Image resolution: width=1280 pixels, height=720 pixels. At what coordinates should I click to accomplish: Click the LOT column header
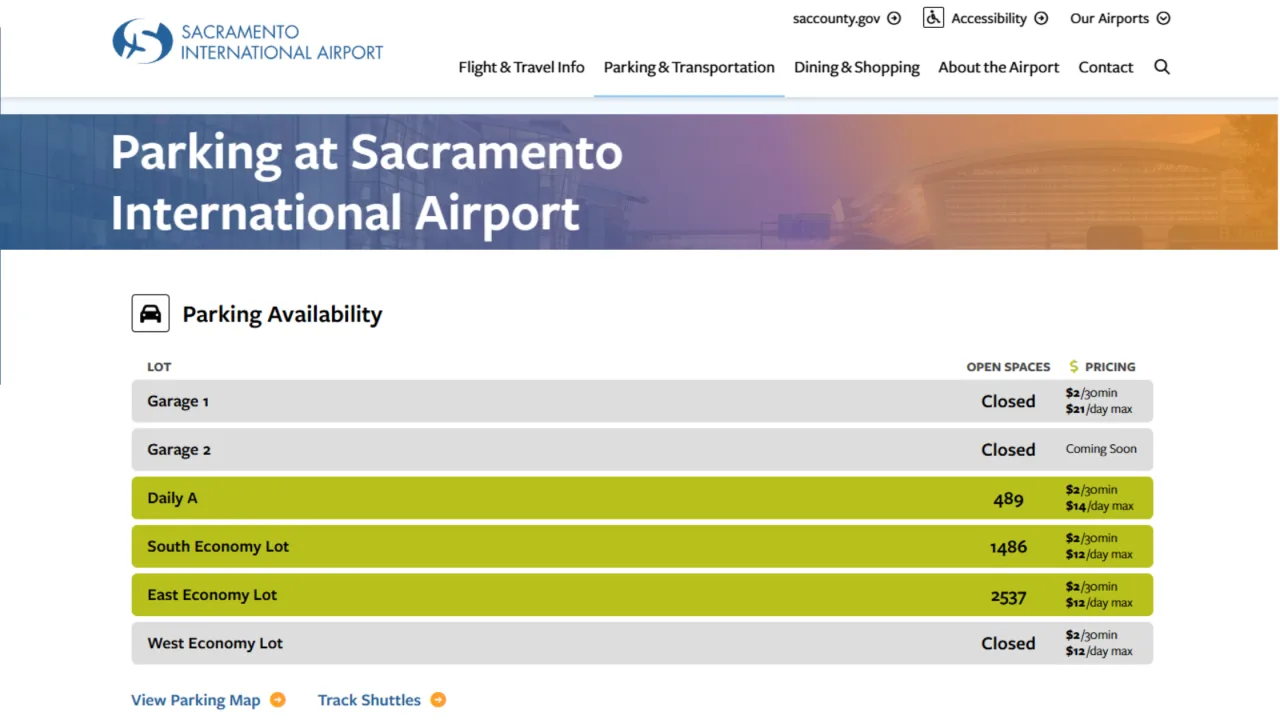159,367
